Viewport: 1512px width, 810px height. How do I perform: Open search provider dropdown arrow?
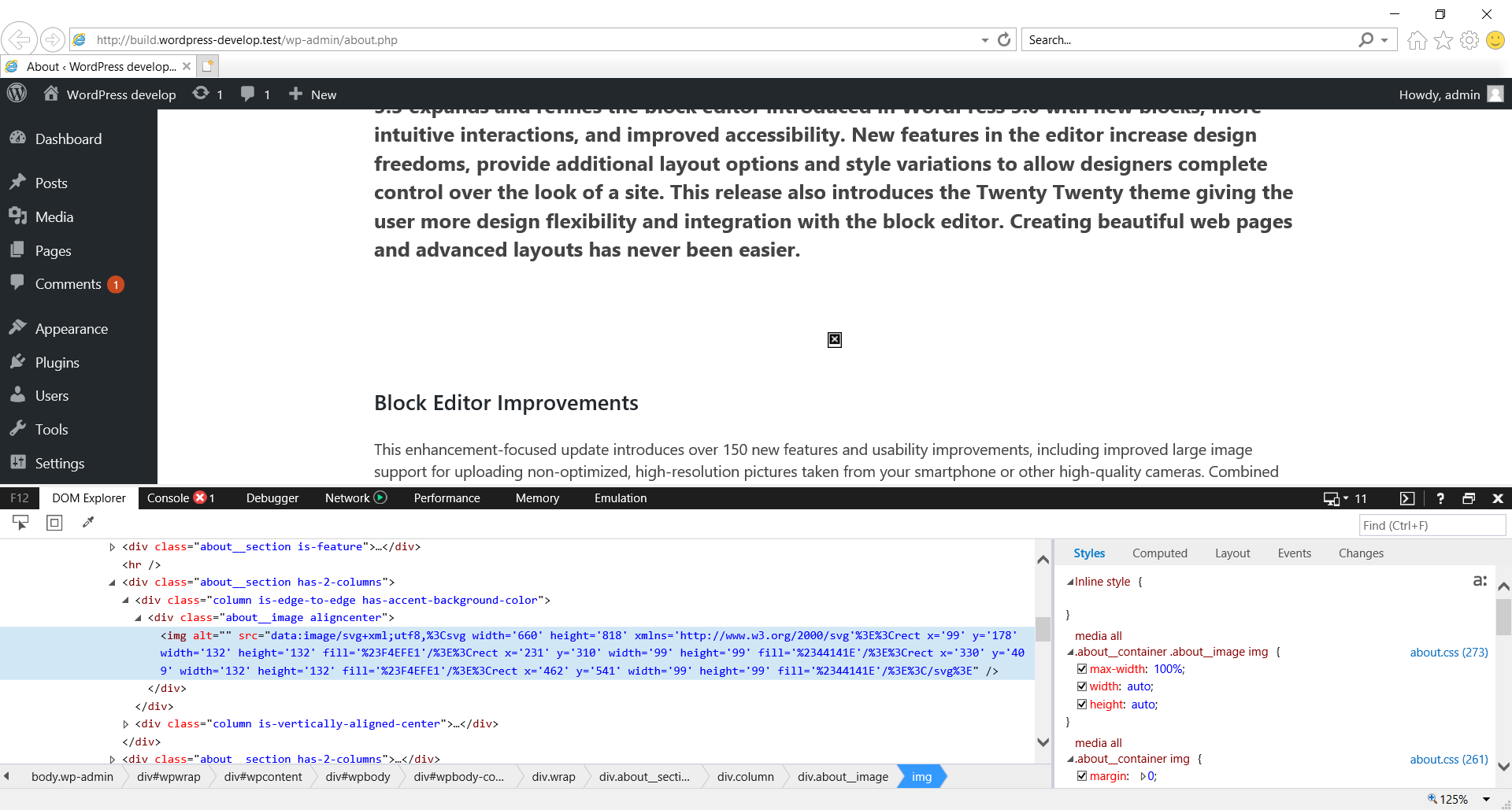[1384, 40]
